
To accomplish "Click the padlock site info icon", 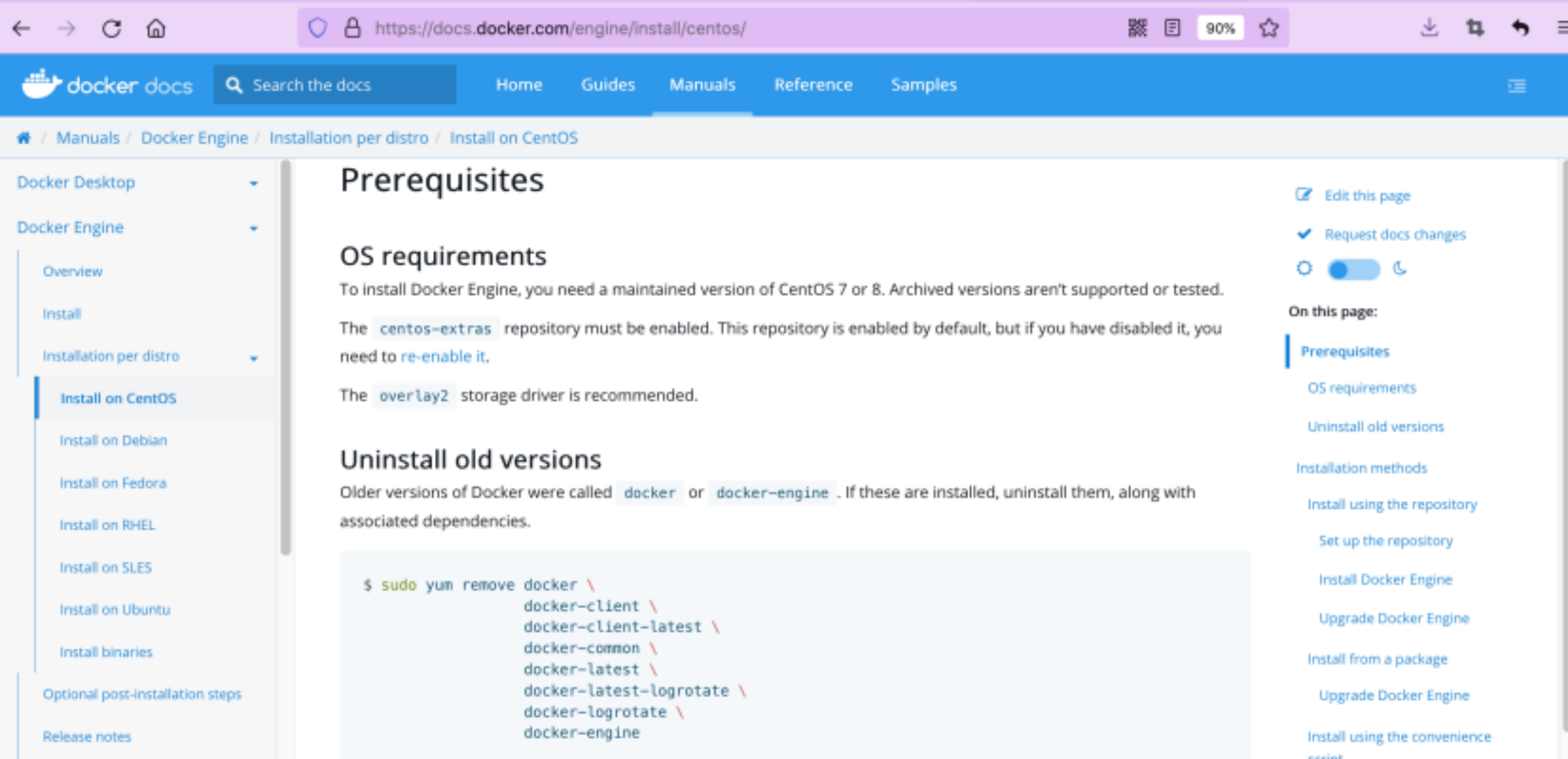I will click(352, 28).
